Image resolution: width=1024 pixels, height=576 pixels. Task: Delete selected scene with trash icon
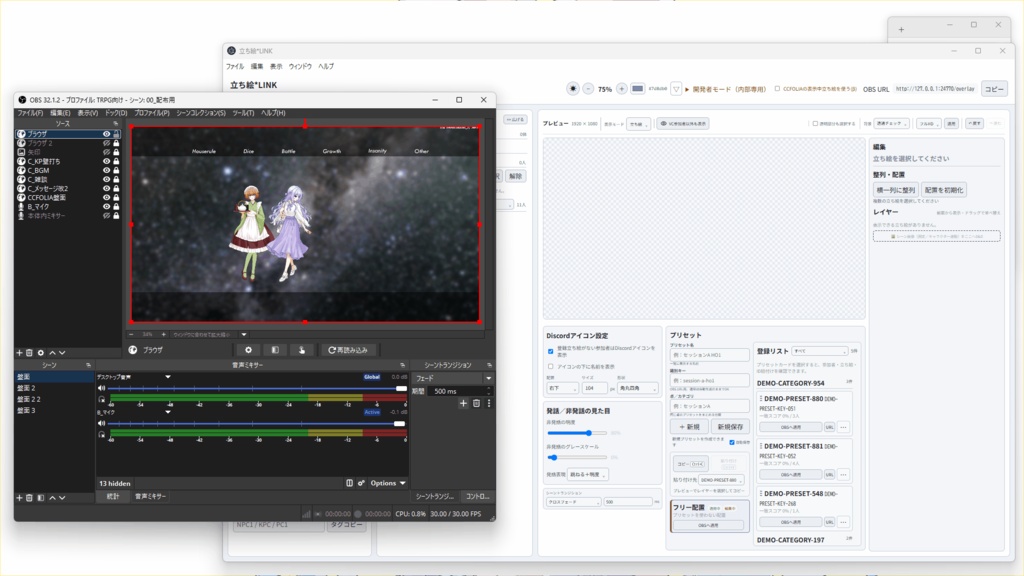pyautogui.click(x=29, y=498)
